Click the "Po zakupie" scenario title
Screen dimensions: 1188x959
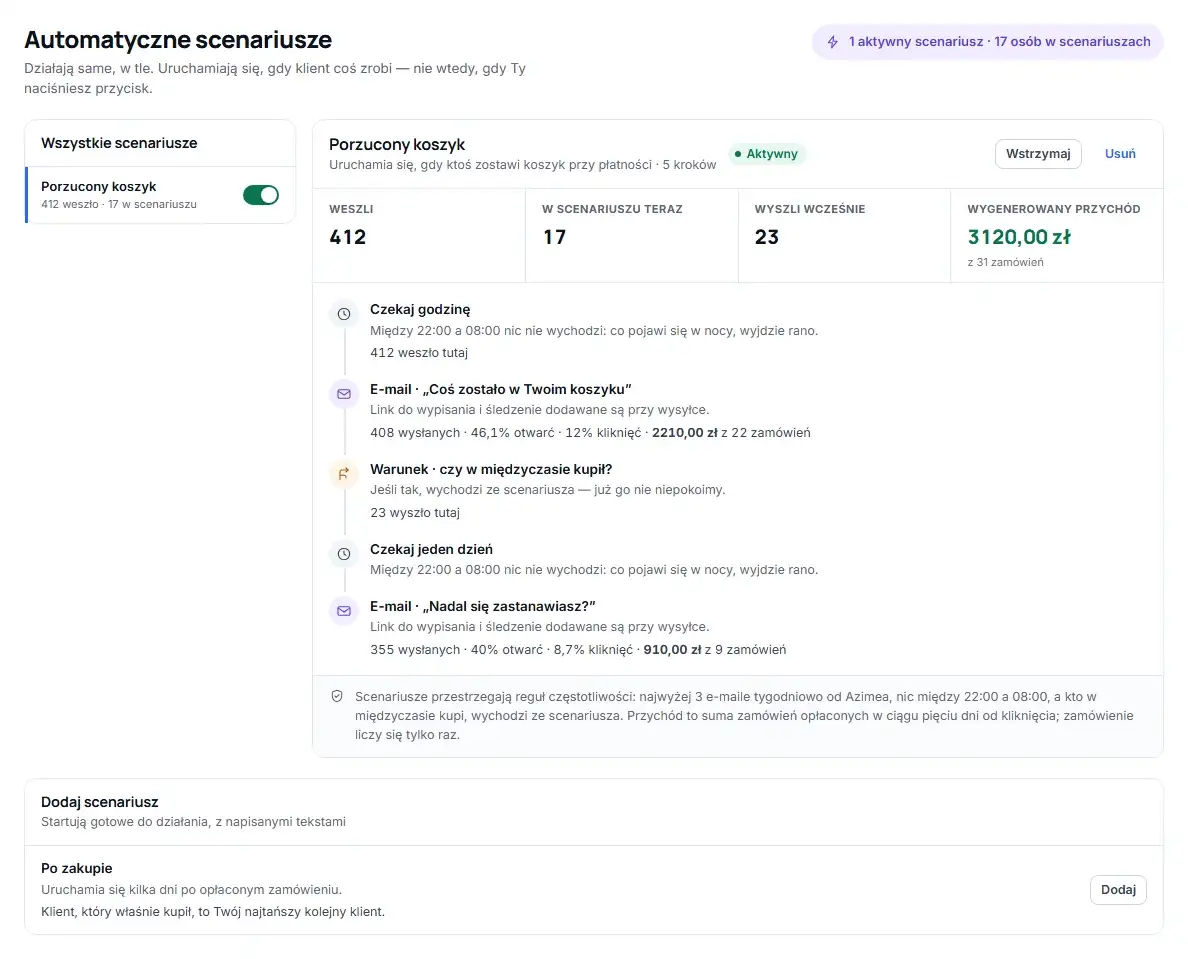pos(77,868)
